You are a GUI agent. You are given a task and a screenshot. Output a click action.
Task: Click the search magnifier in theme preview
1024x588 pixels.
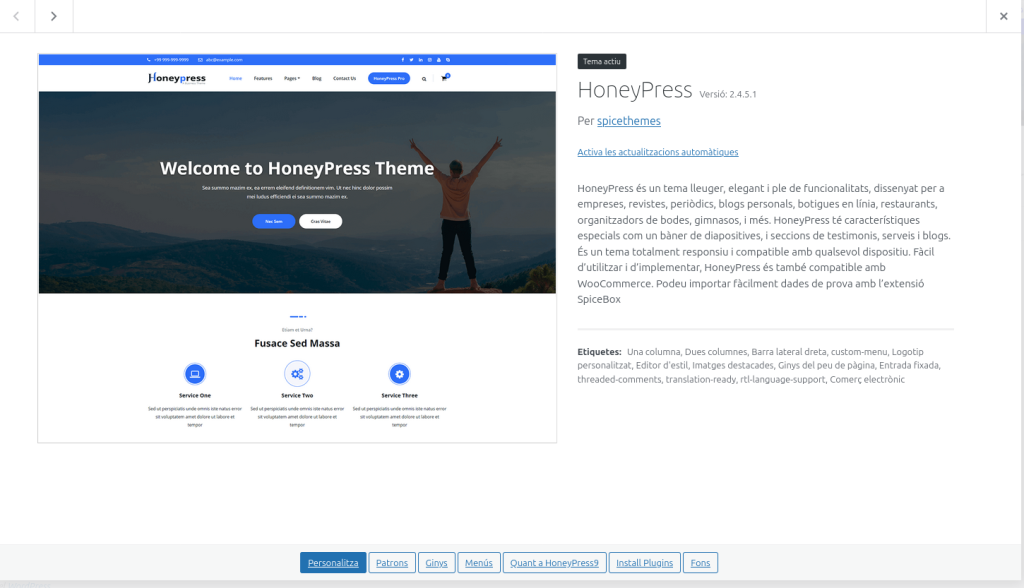pos(424,78)
